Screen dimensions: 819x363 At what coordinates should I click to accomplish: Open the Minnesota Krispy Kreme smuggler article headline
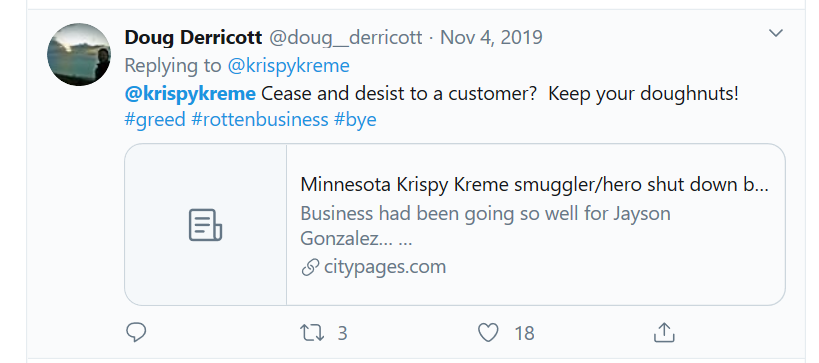click(534, 185)
